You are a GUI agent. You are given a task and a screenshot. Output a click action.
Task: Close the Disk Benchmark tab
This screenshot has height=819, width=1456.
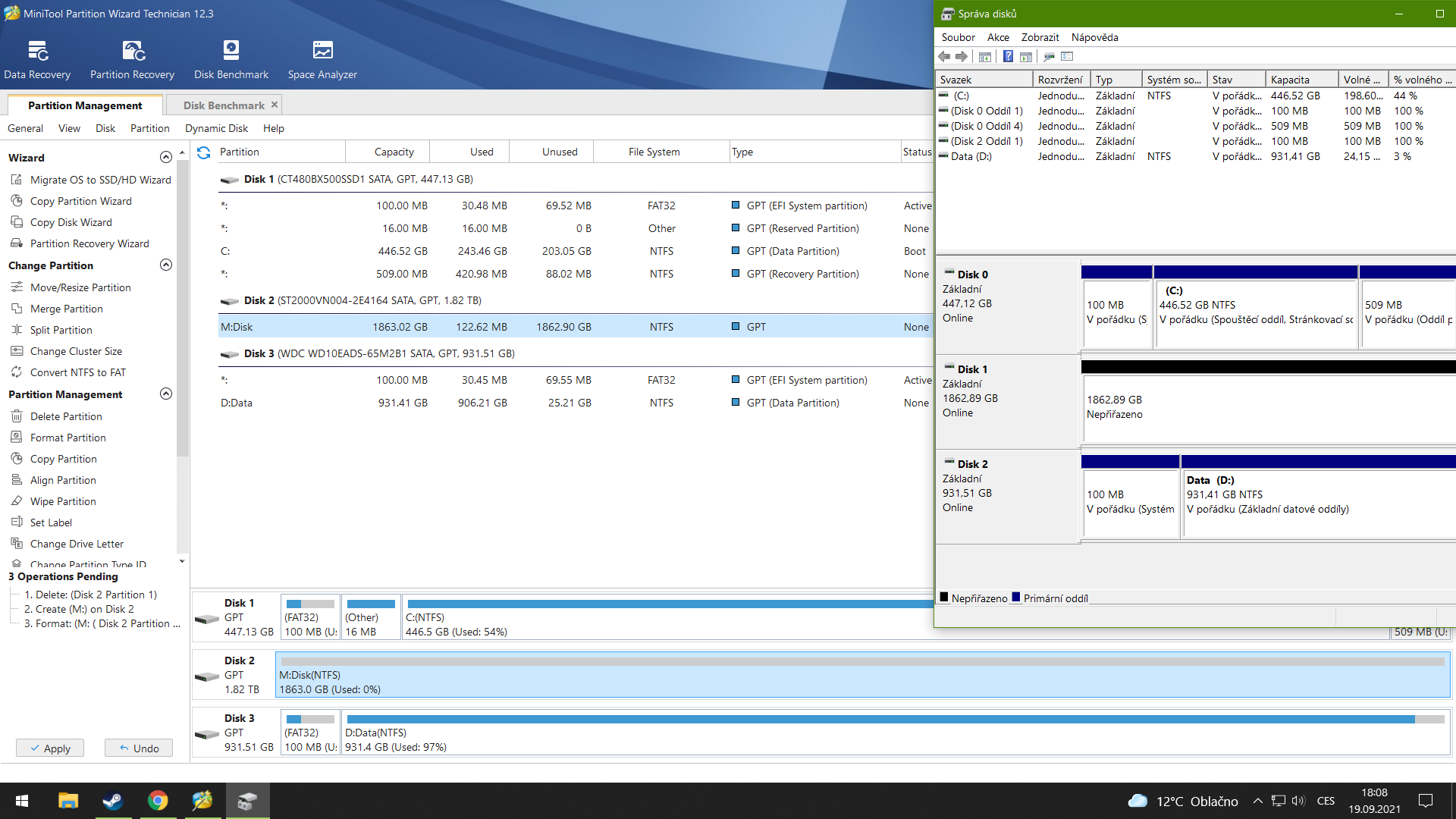[x=275, y=105]
